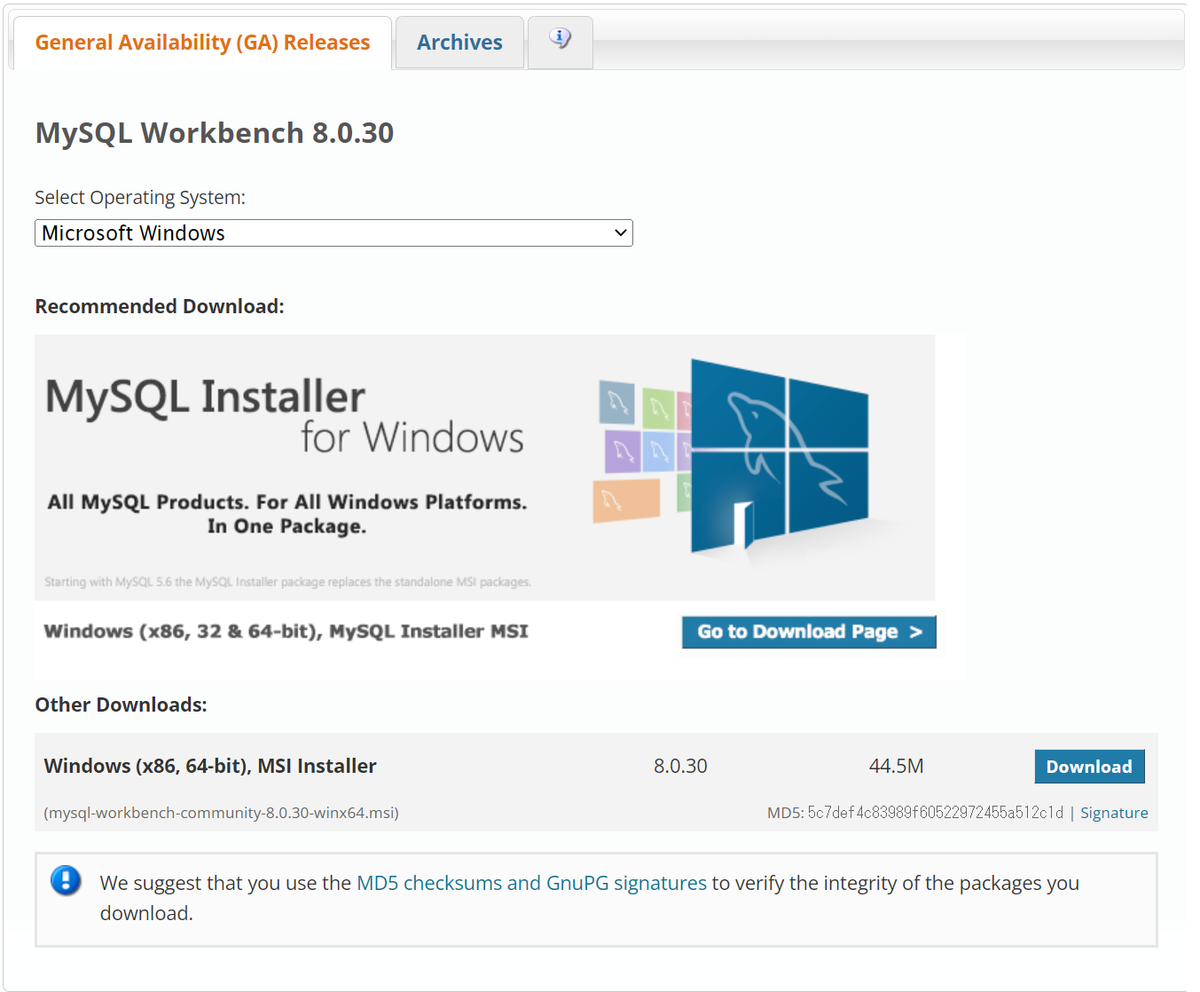1200x992 pixels.
Task: Click the blue exclamation info icon
Action: 66,881
